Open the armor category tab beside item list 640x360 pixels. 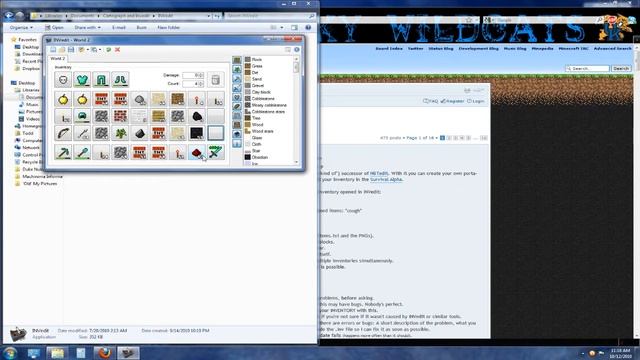237,98
